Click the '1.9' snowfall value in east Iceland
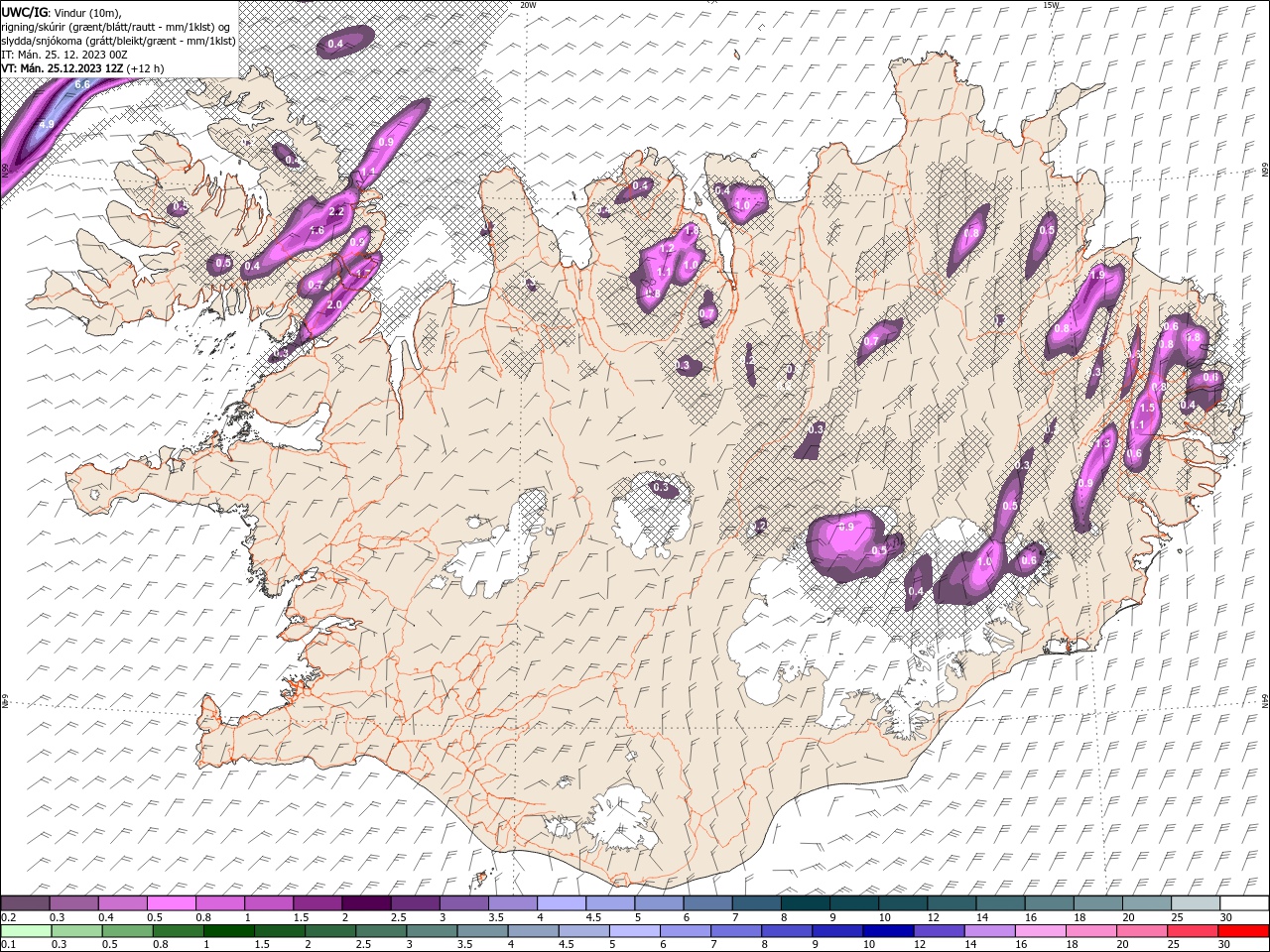The height and width of the screenshot is (952, 1270). [x=1097, y=275]
